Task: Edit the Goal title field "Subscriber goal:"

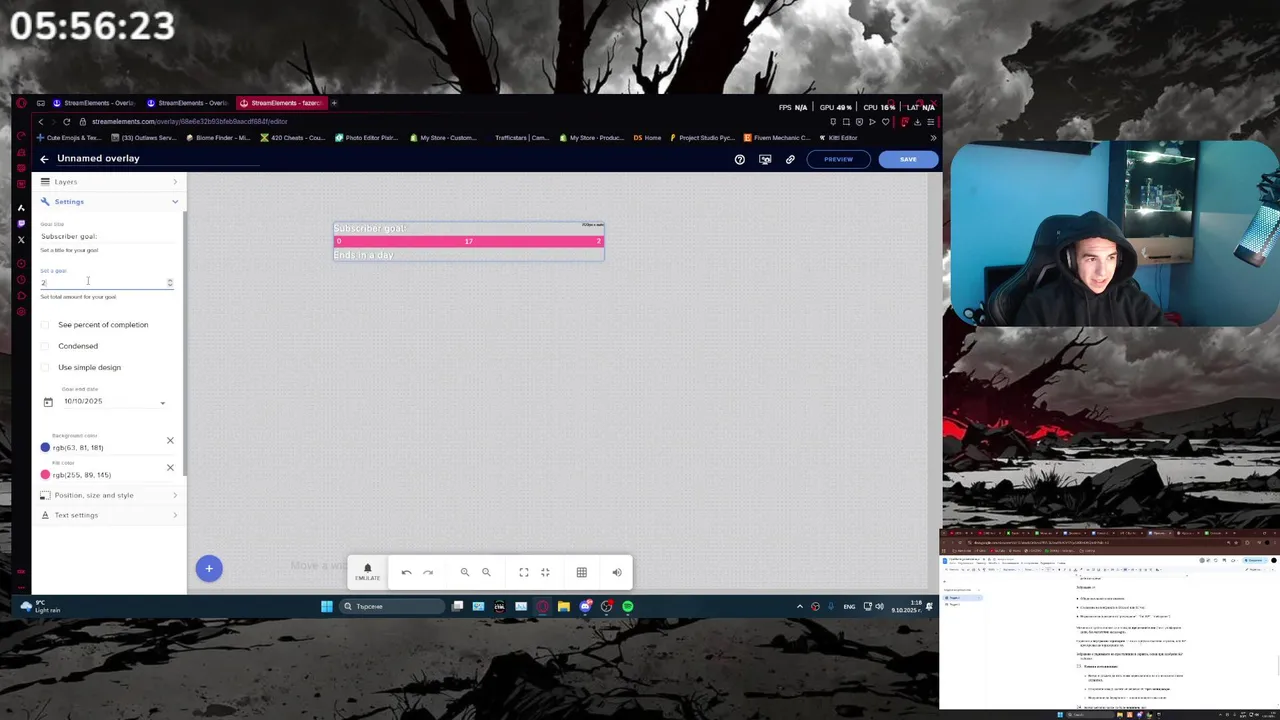Action: (x=107, y=236)
